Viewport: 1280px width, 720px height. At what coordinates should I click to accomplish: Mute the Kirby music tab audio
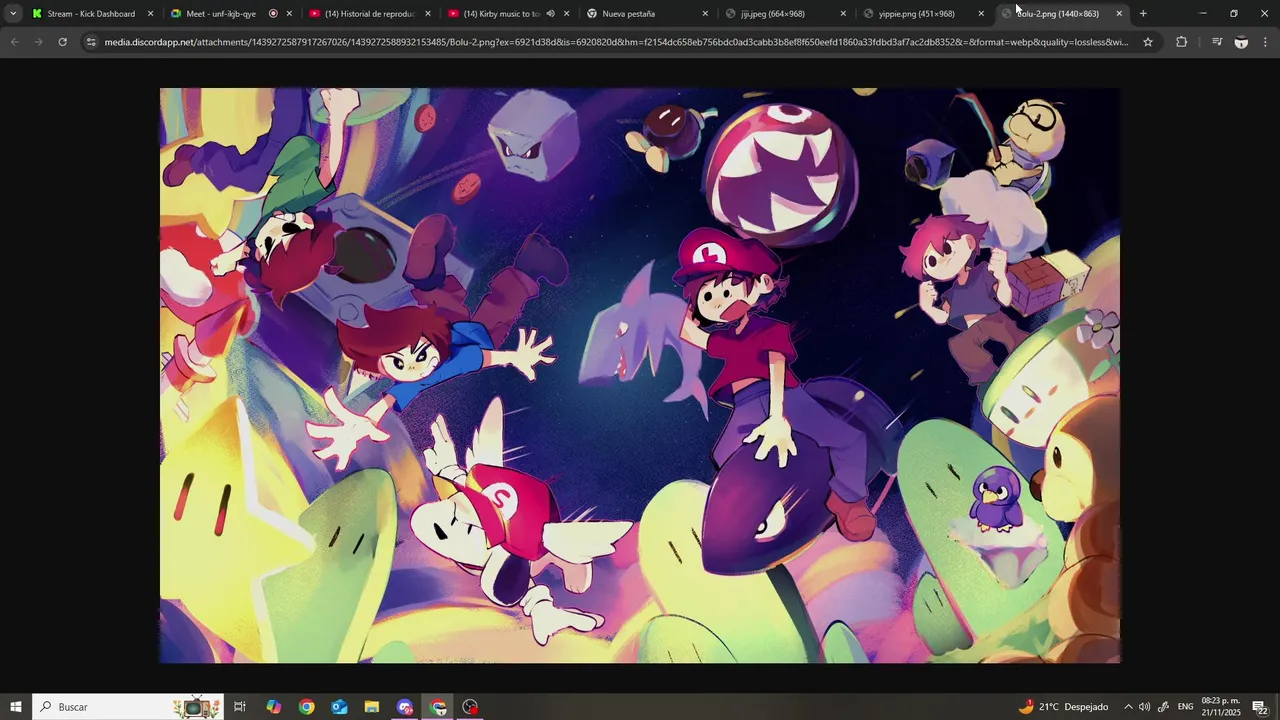[550, 13]
